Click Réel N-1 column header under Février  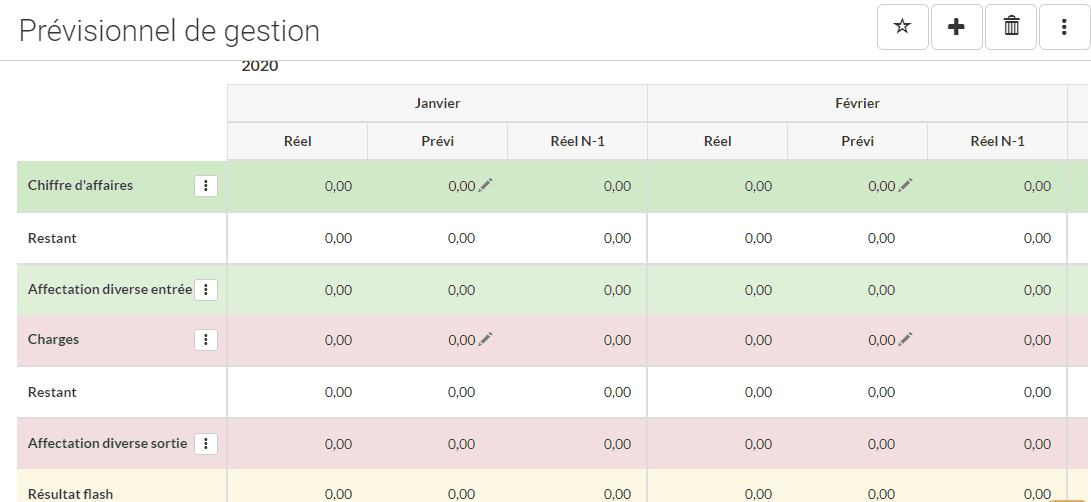[997, 141]
